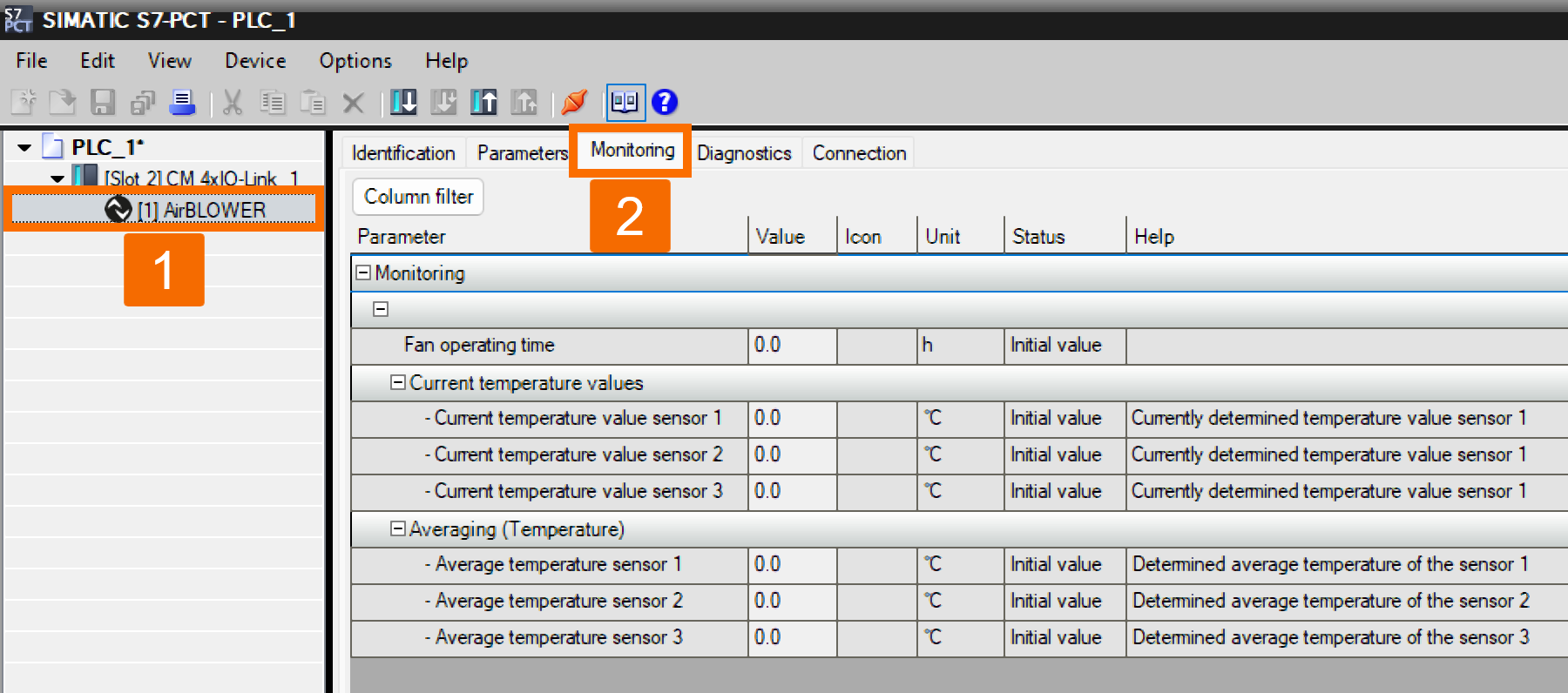1568x693 pixels.
Task: Click Initial value status of Fan operating time
Action: [x=1056, y=345]
